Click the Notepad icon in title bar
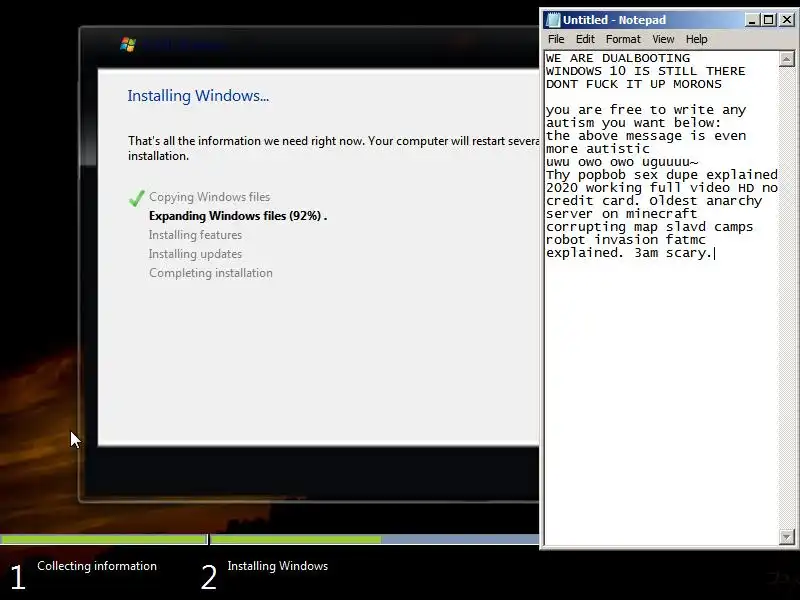This screenshot has height=600, width=800. pos(553,20)
